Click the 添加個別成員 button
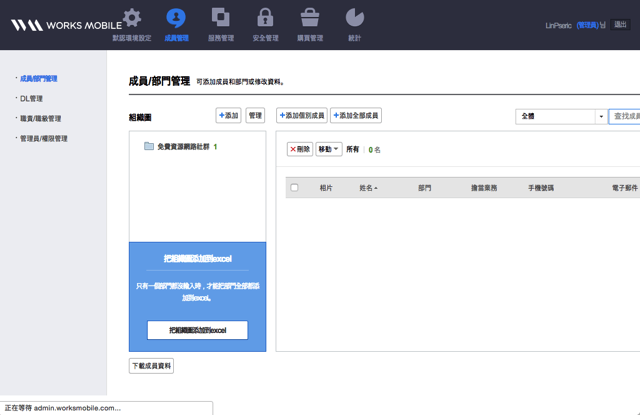This screenshot has width=640, height=415. click(302, 116)
